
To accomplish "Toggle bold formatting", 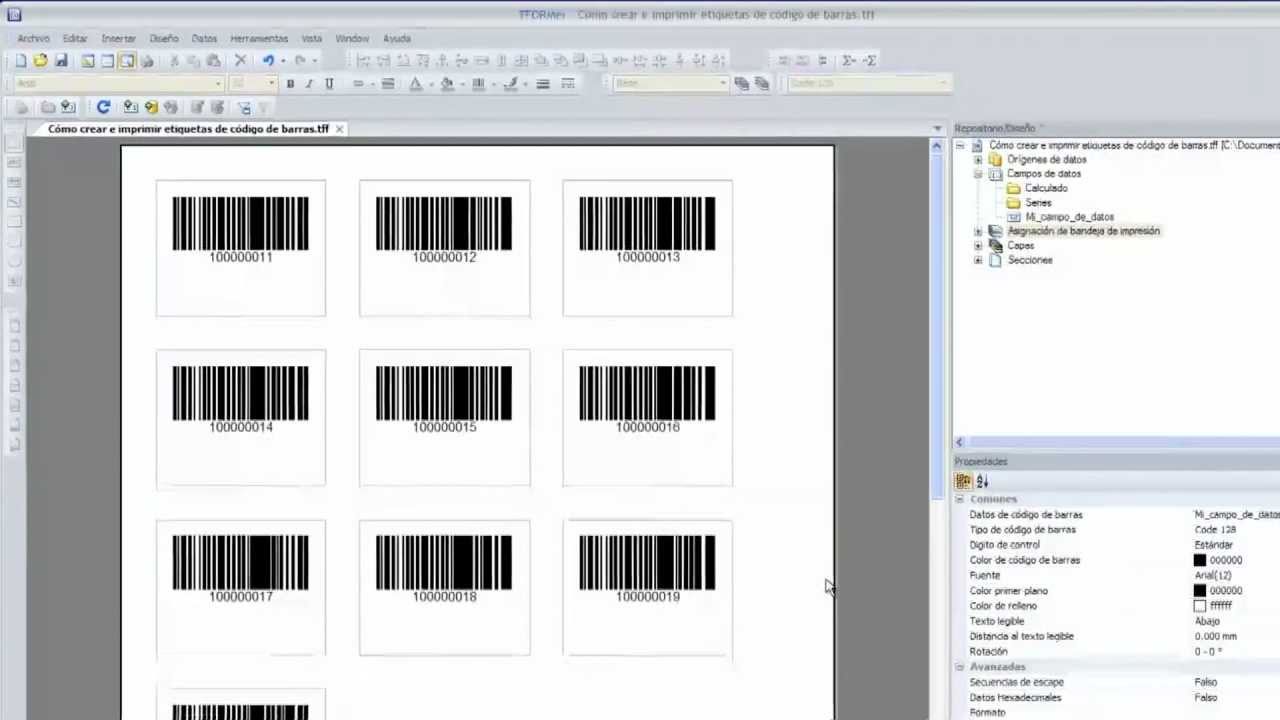I will pos(290,84).
